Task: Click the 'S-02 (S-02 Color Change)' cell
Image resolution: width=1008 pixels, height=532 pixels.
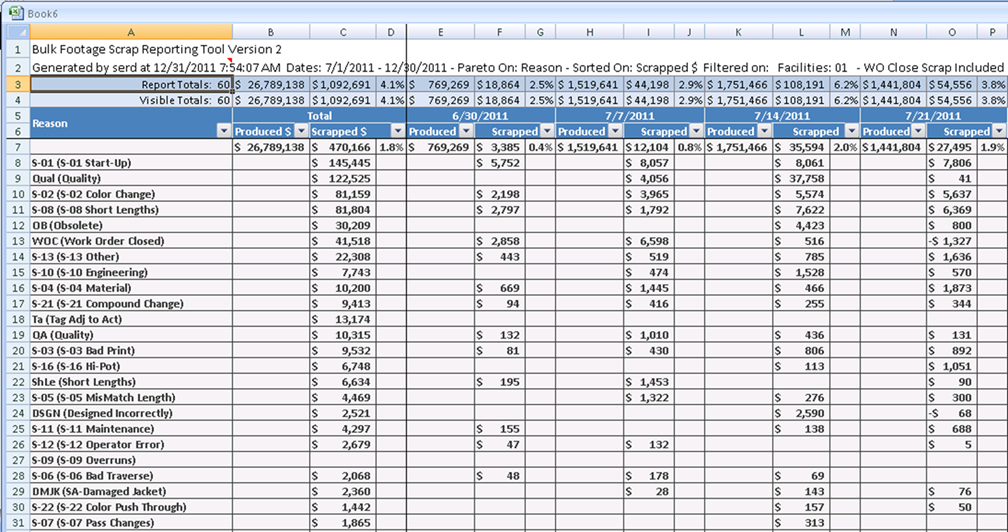Action: [x=131, y=194]
